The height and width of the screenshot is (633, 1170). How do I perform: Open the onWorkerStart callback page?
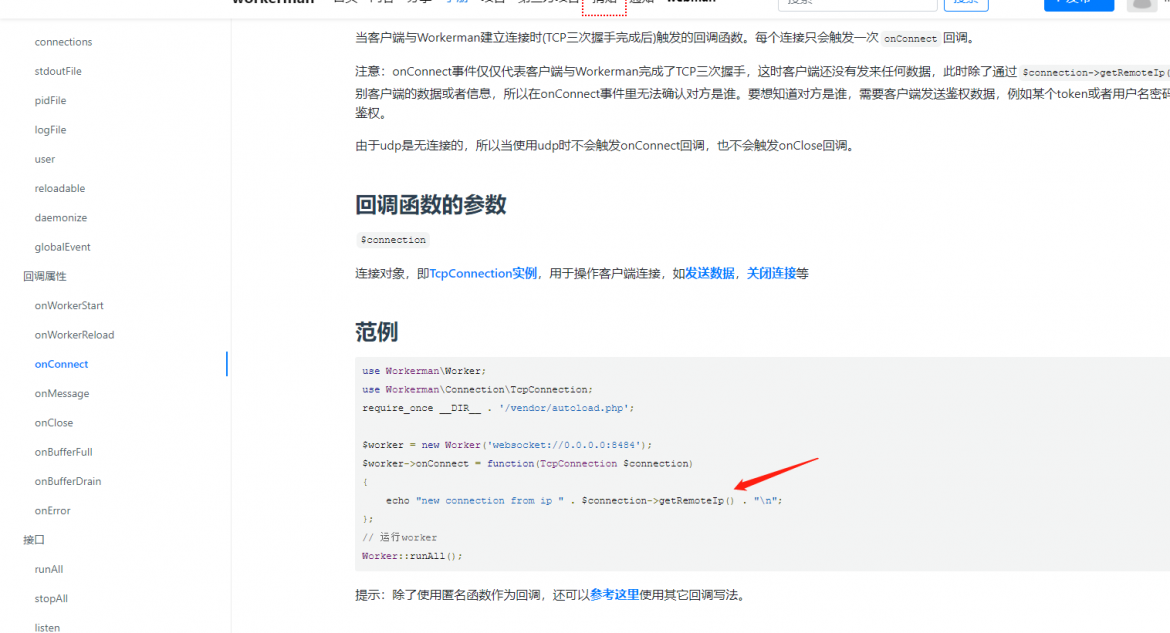point(69,305)
